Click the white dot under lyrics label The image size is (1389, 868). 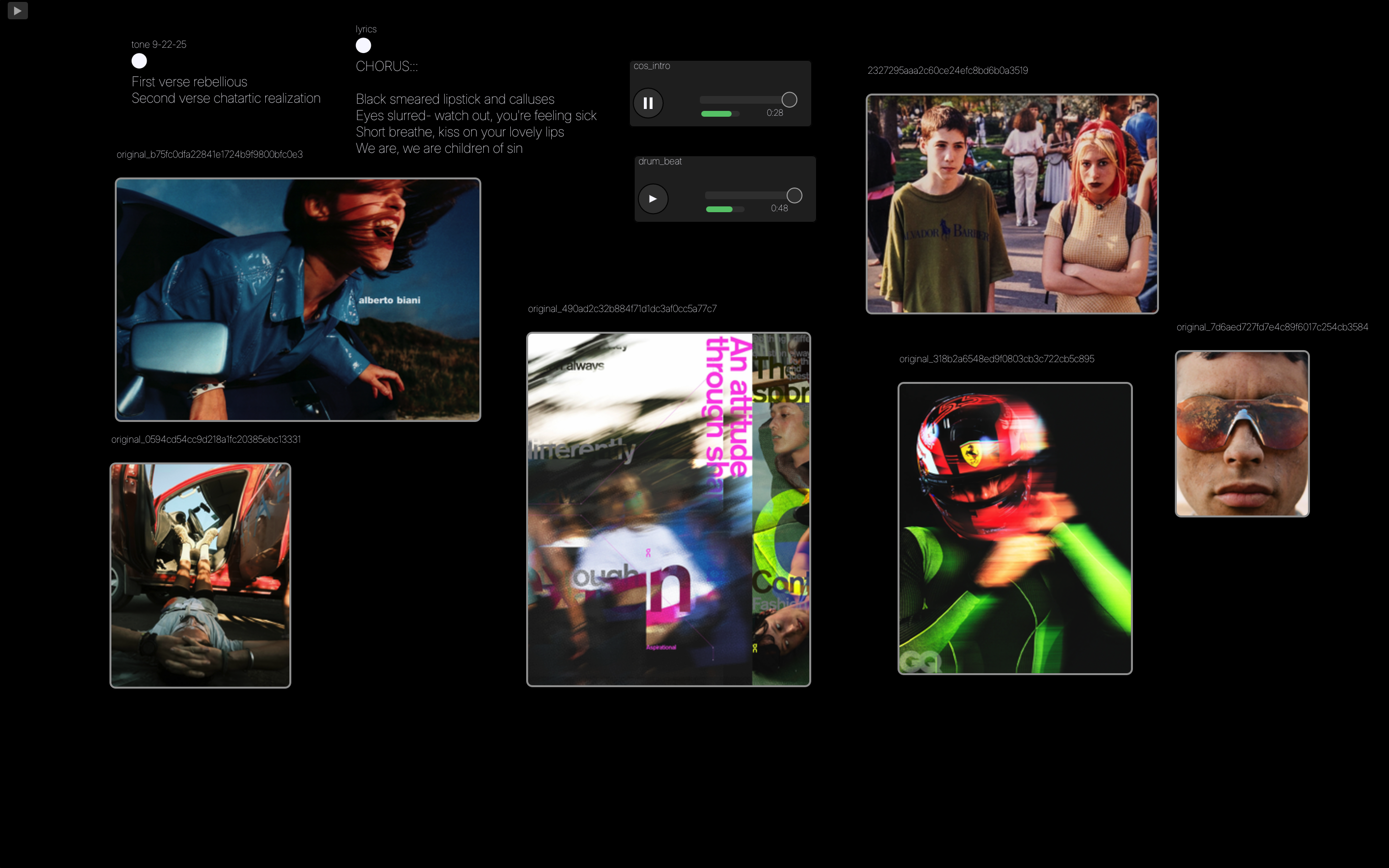coord(363,45)
